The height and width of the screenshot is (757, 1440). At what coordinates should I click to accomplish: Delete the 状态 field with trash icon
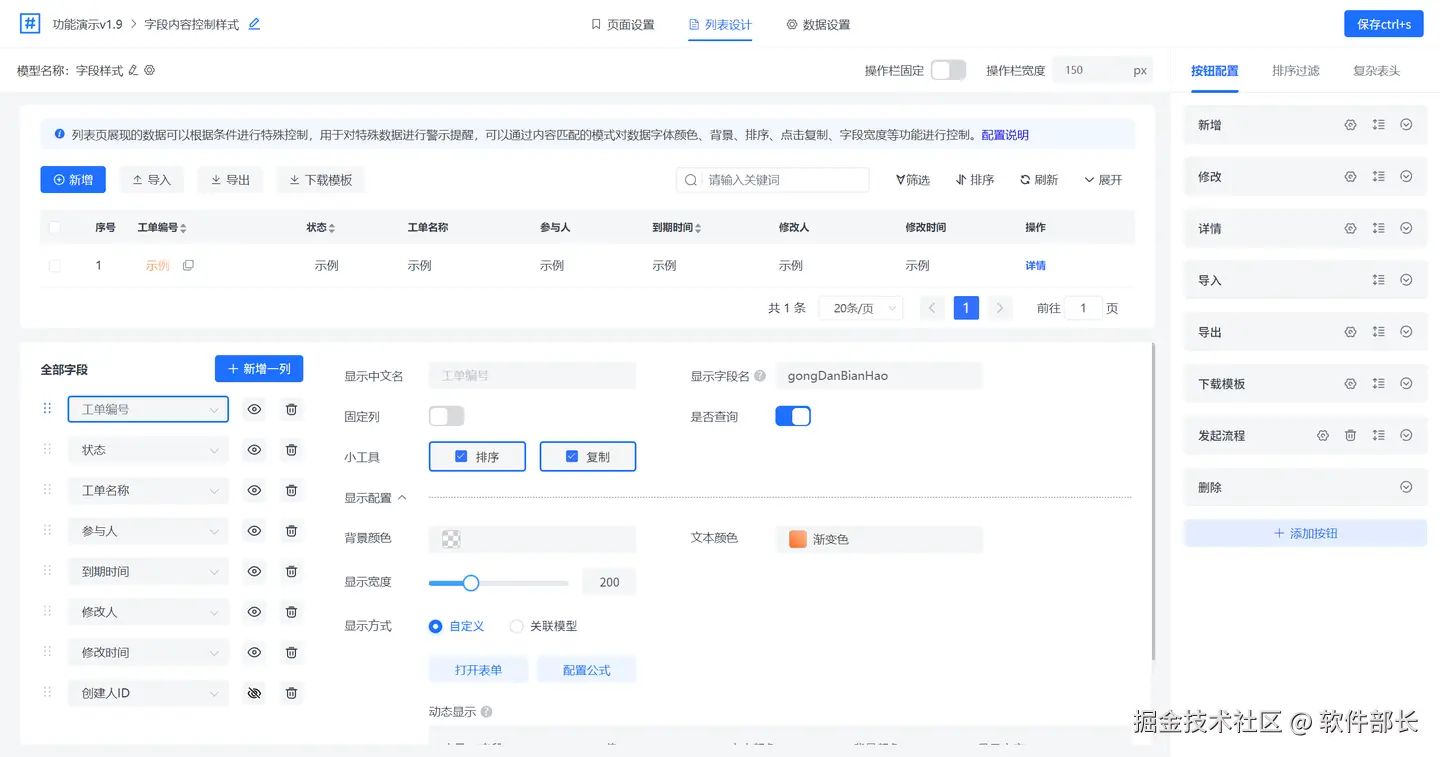tap(291, 450)
